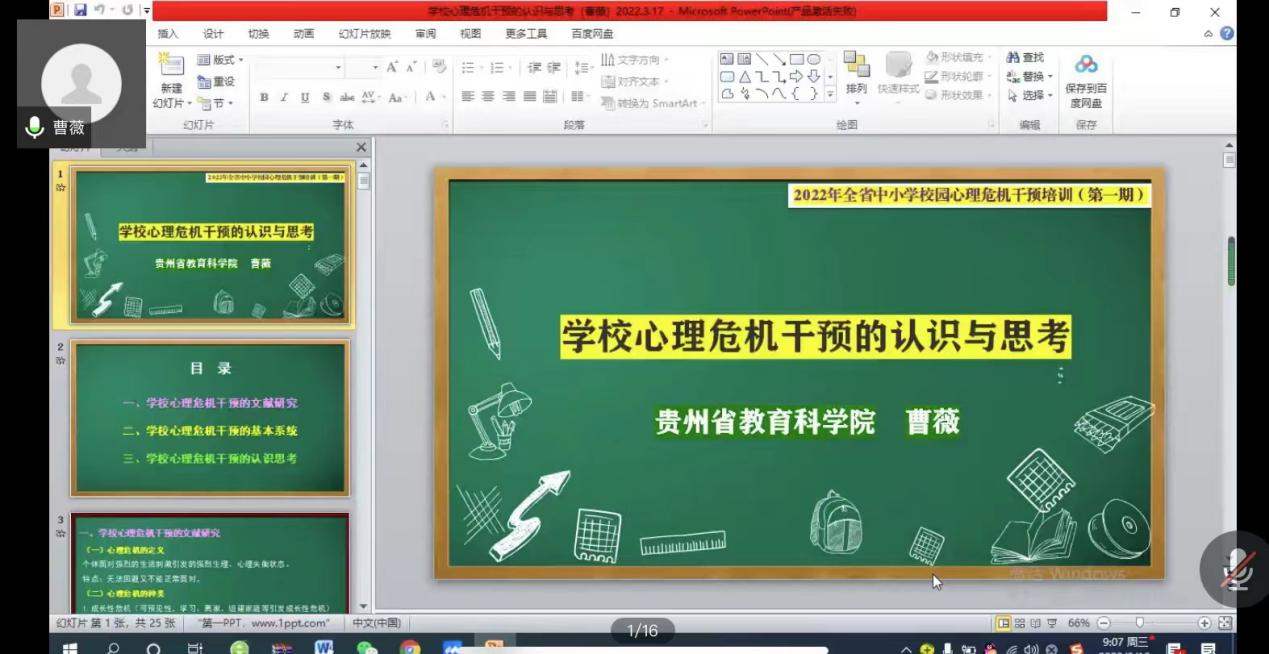The height and width of the screenshot is (654, 1269).
Task: Click the Replace (替换) button
Action: pyautogui.click(x=1030, y=77)
